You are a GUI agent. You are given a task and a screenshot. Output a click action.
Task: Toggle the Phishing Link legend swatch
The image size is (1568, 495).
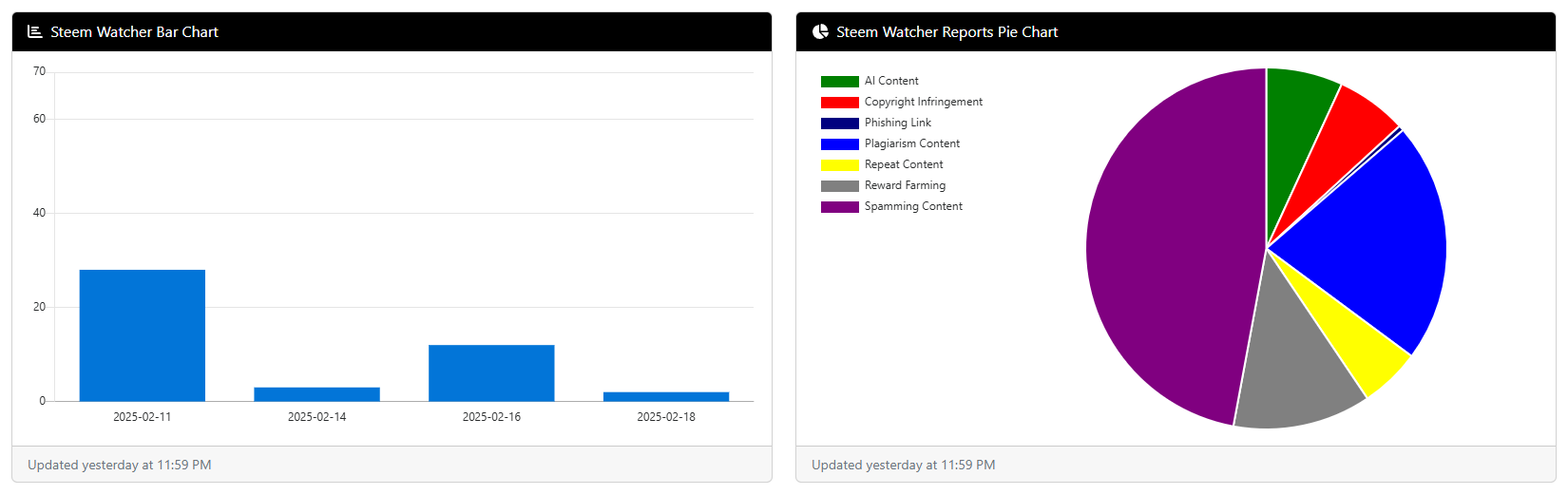[839, 124]
